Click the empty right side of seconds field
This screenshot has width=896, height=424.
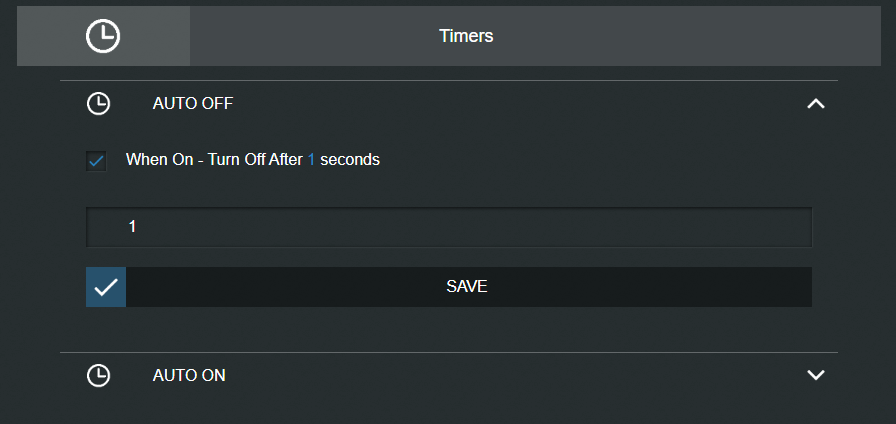[x=629, y=227]
